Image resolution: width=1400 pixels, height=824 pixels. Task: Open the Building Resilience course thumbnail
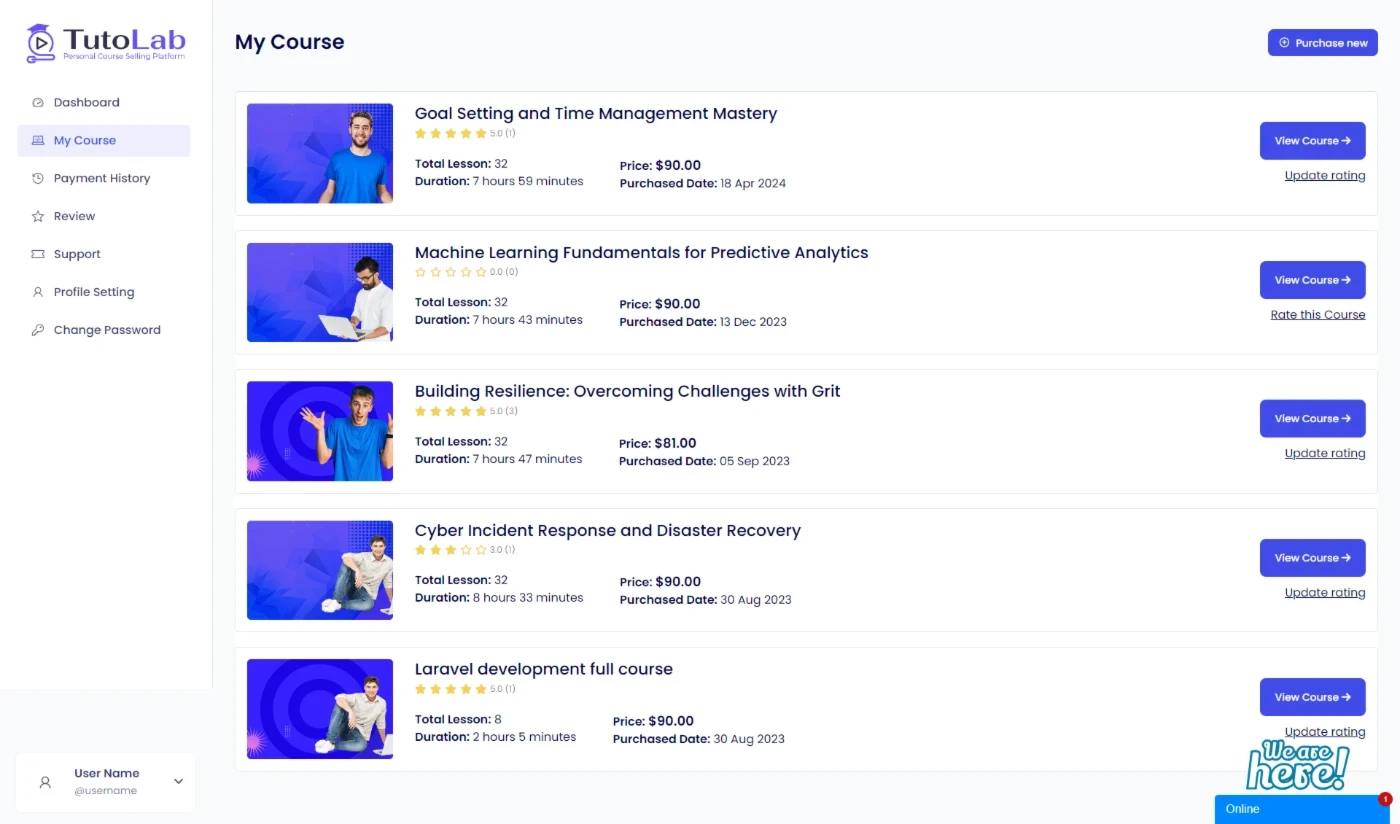[x=320, y=431]
